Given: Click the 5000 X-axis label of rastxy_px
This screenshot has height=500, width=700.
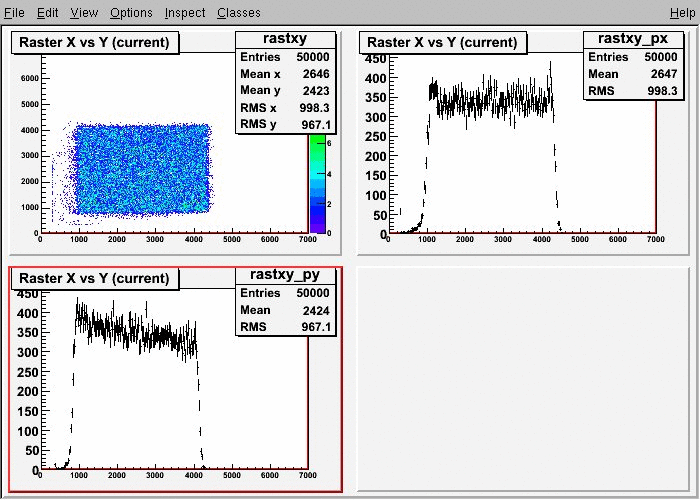Looking at the screenshot, I should coord(579,239).
